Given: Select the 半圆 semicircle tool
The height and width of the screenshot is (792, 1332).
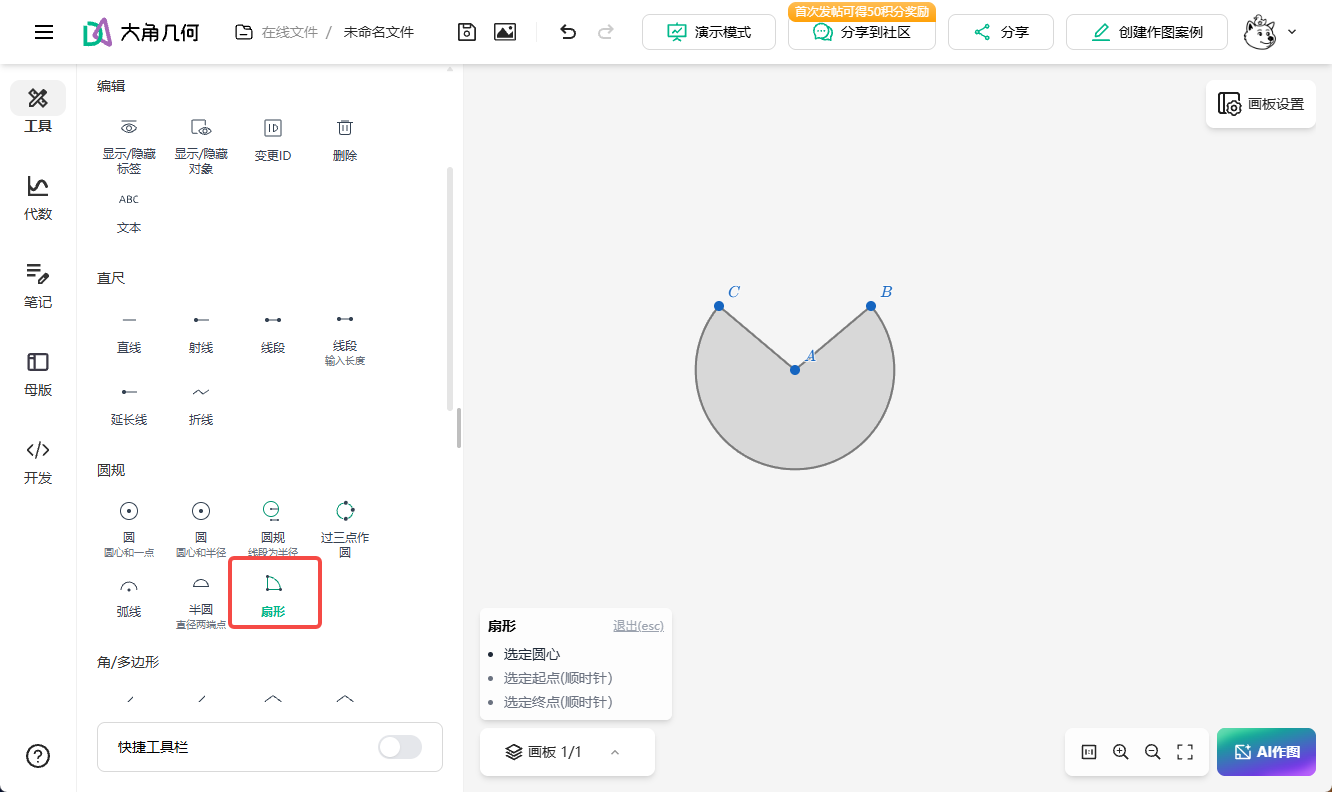Looking at the screenshot, I should [x=201, y=594].
